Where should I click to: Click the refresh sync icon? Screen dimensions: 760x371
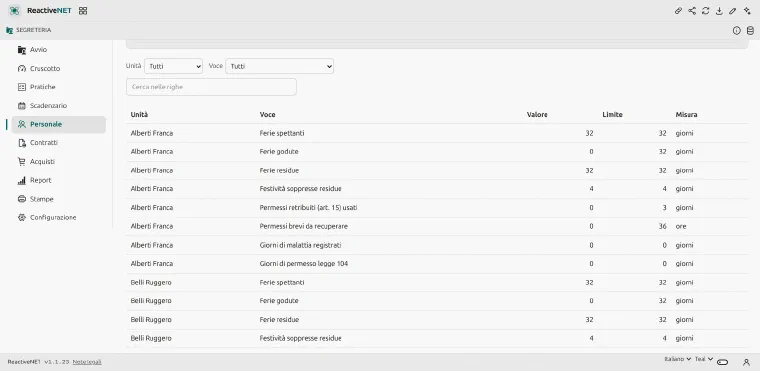pyautogui.click(x=706, y=11)
